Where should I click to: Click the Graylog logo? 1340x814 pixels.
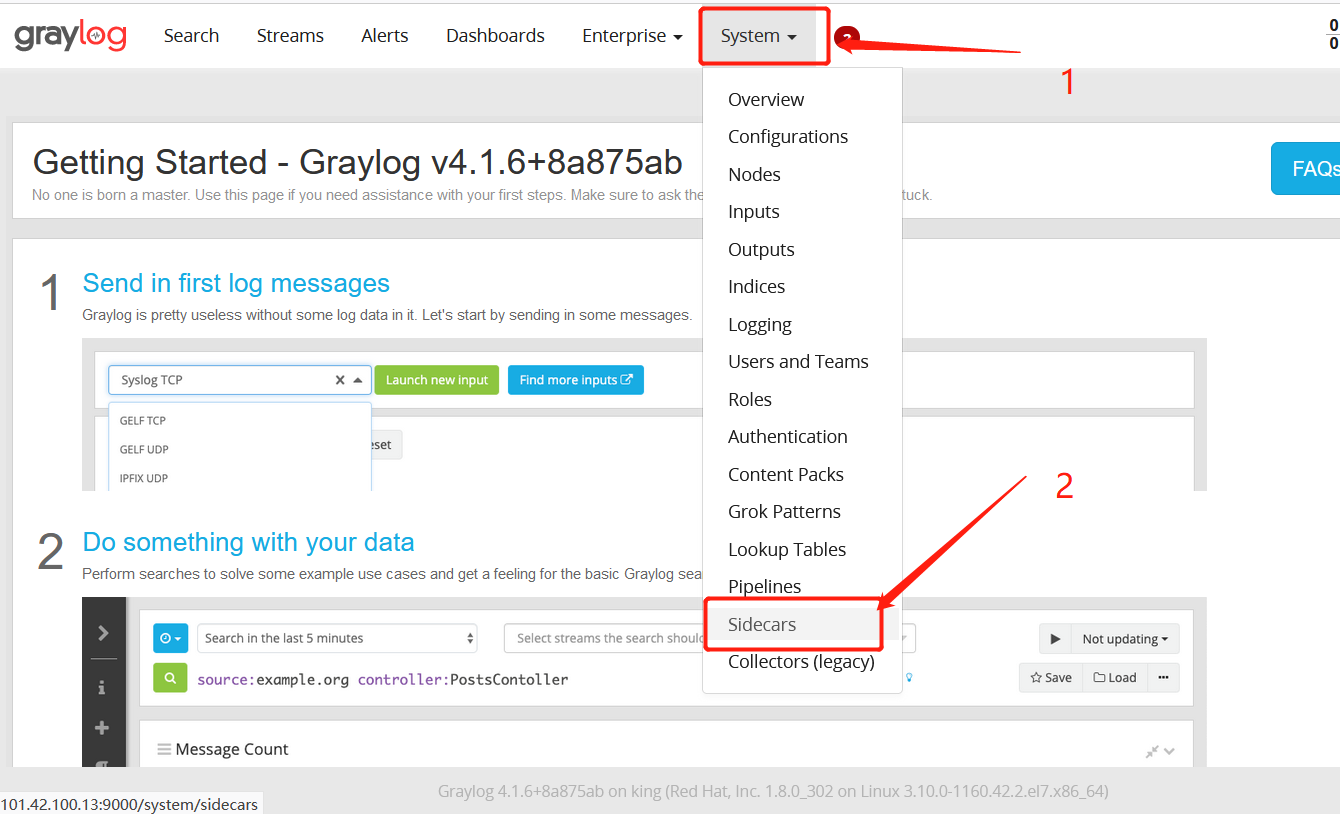69,35
